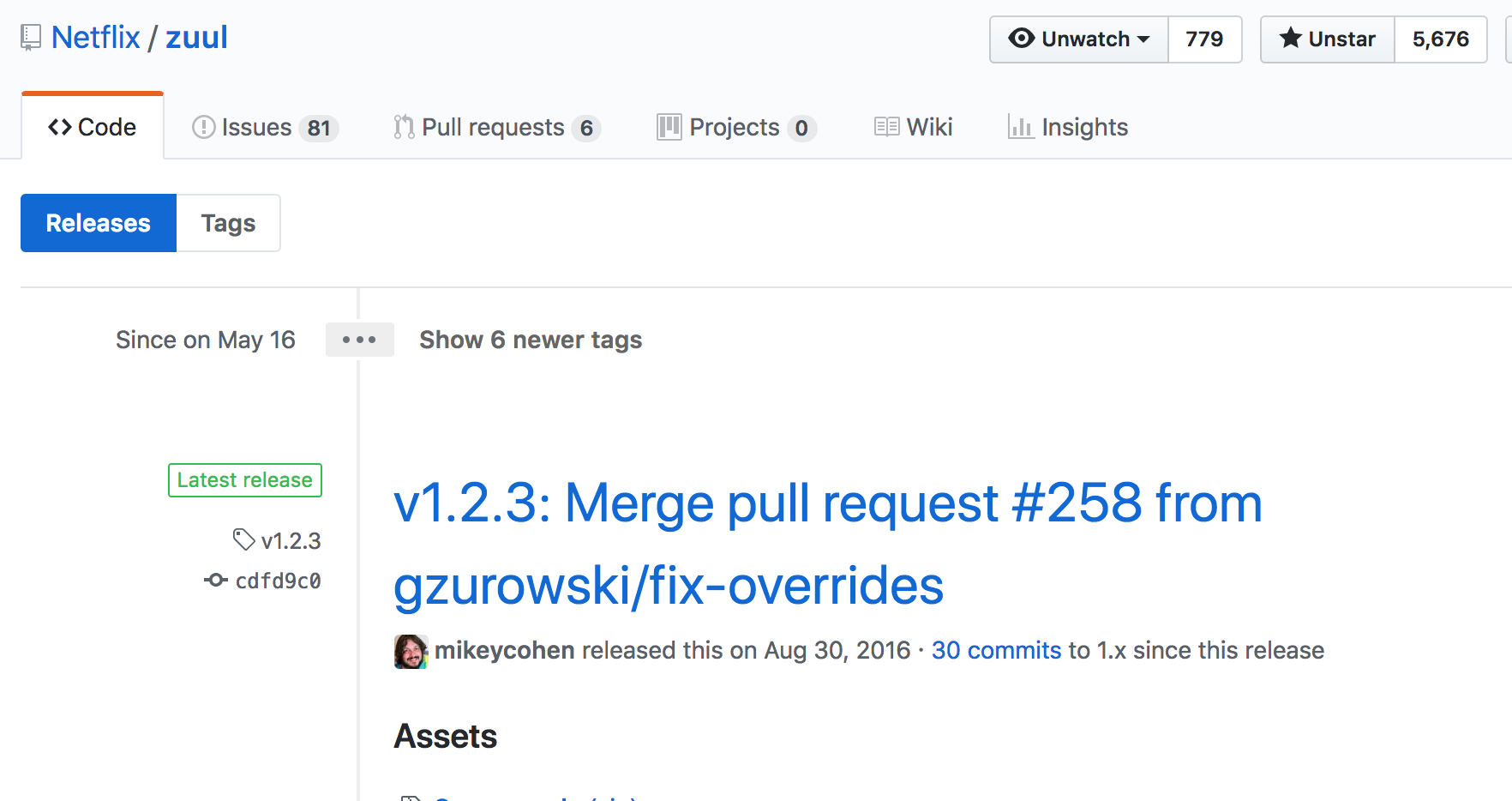Screen dimensions: 1512x801
Task: Open the v1.2.3 tag link
Action: (x=291, y=541)
